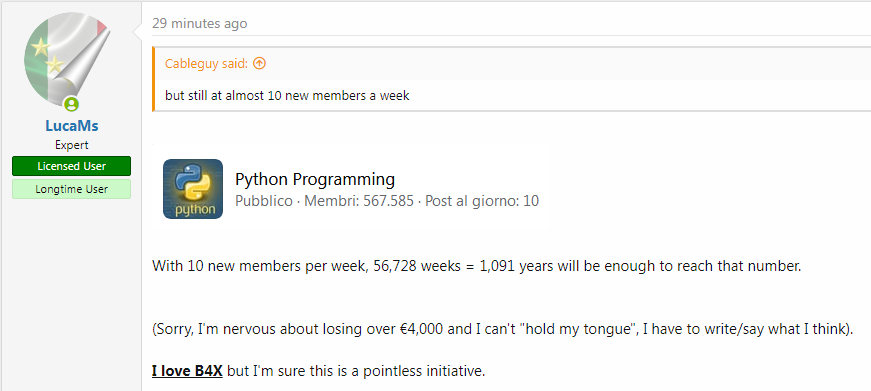Click the 'Sorry, I'm nervous' paragraph
The image size is (871, 391).
[x=503, y=329]
